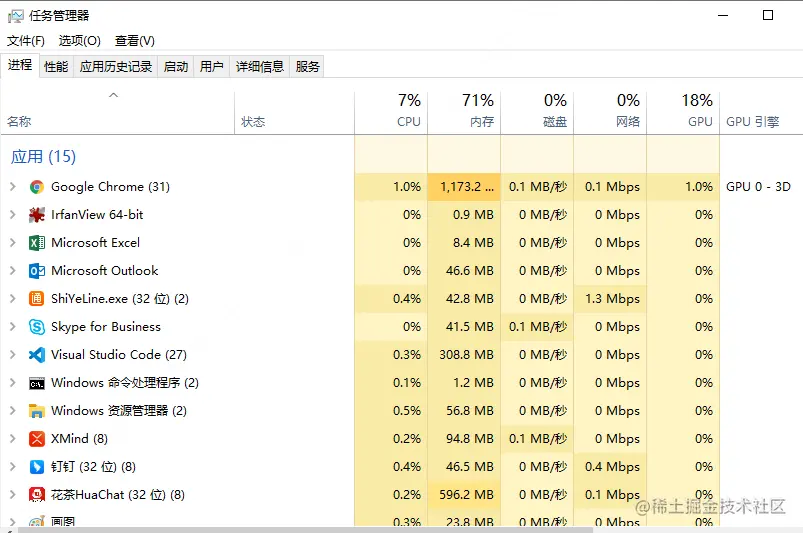This screenshot has width=803, height=533.
Task: Click the 596.2 MB memory cell
Action: (x=466, y=495)
